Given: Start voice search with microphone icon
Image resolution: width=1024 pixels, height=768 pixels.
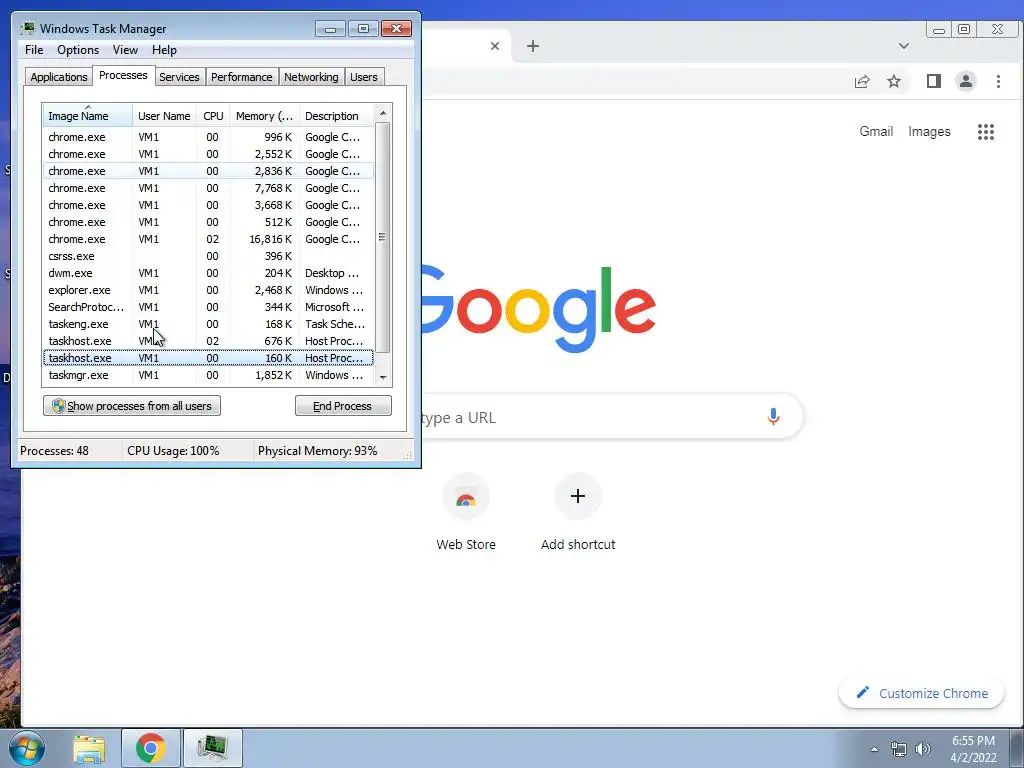Looking at the screenshot, I should [773, 417].
